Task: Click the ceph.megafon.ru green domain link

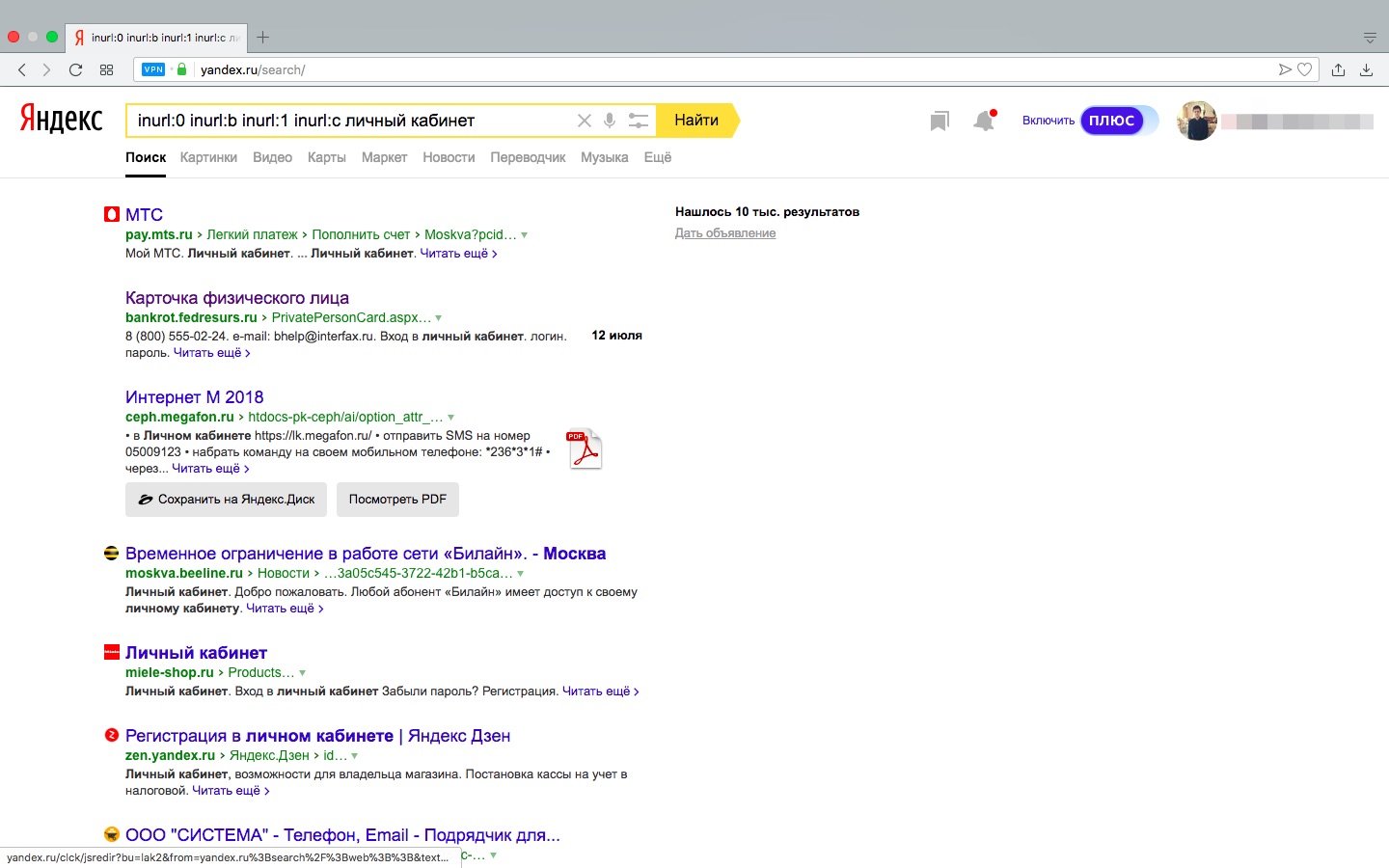Action: pos(179,417)
